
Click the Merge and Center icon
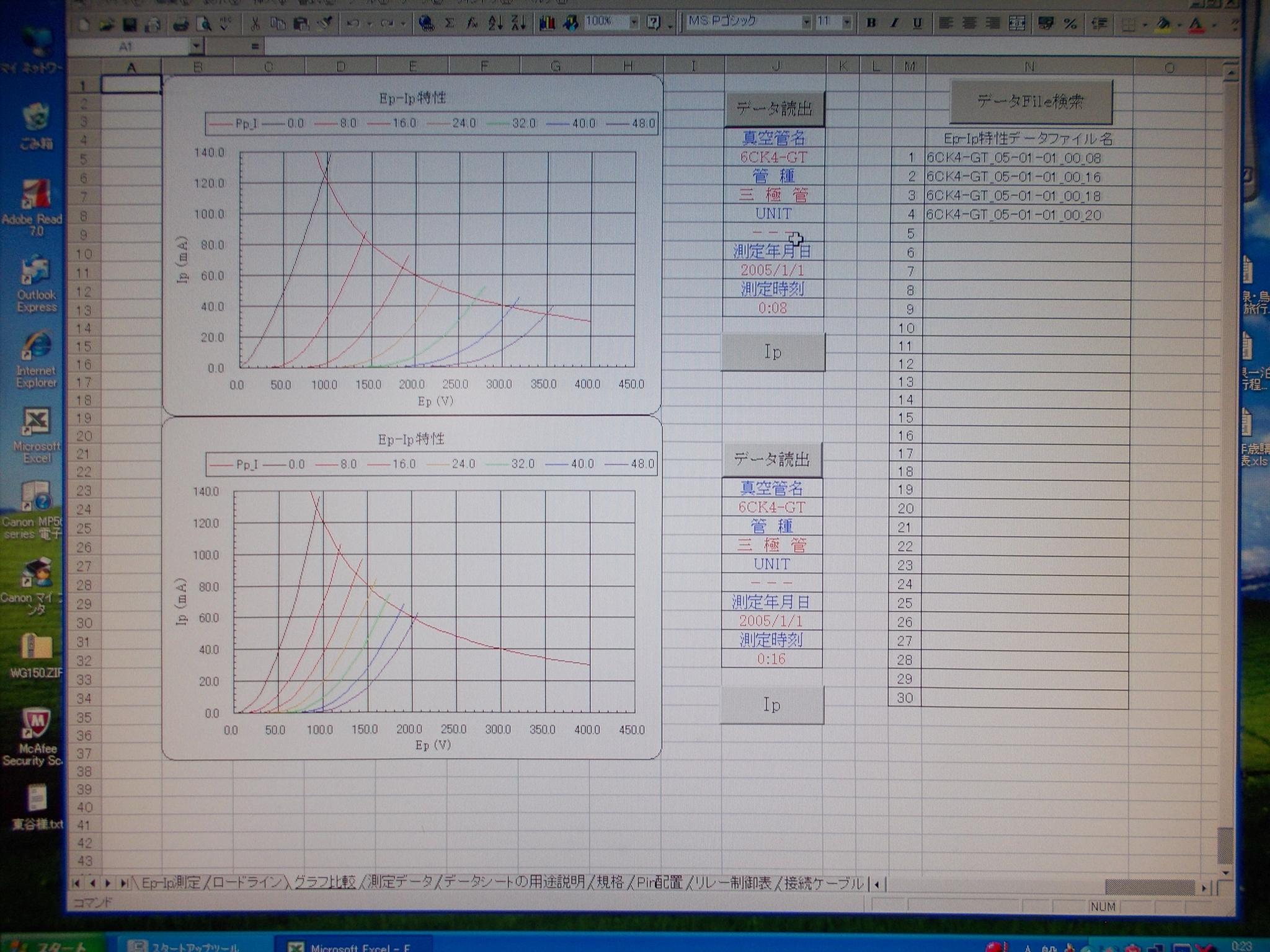pos(1017,24)
